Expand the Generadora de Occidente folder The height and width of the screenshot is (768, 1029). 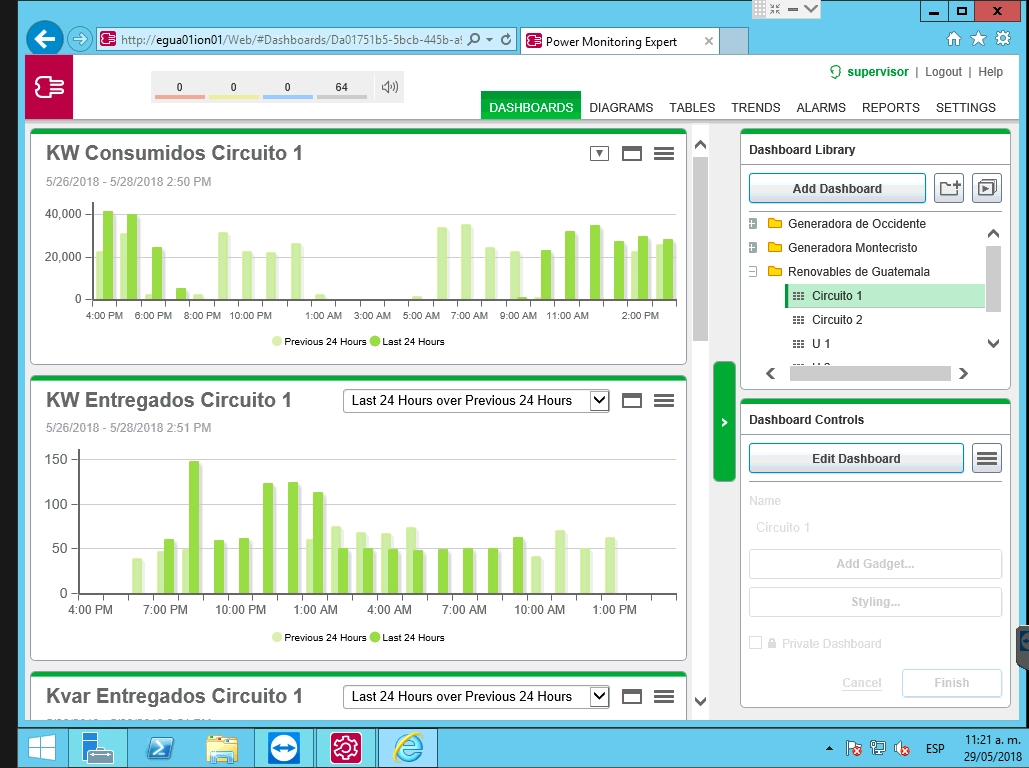753,224
